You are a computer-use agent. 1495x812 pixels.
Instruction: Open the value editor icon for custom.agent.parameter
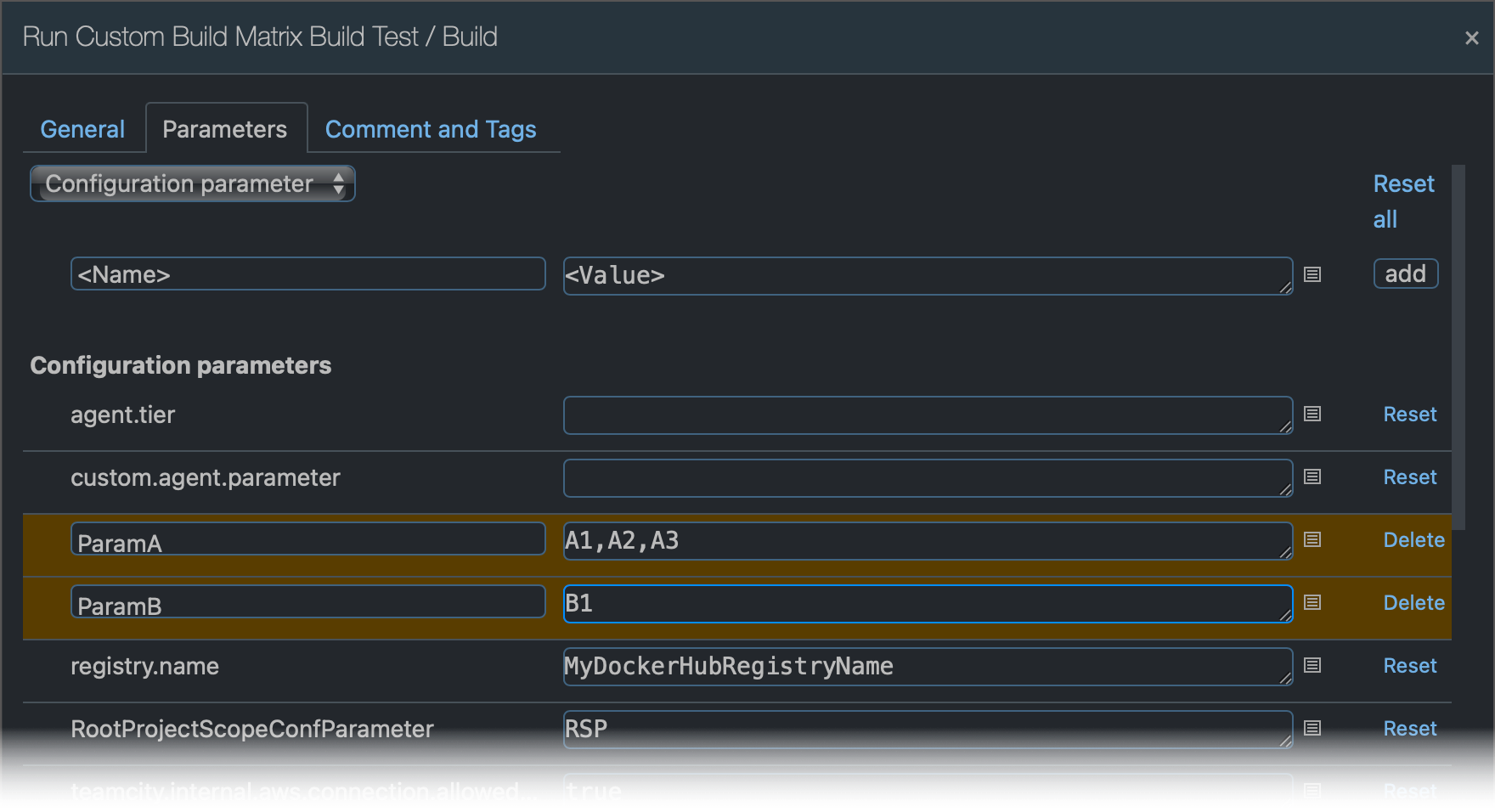tap(1312, 477)
